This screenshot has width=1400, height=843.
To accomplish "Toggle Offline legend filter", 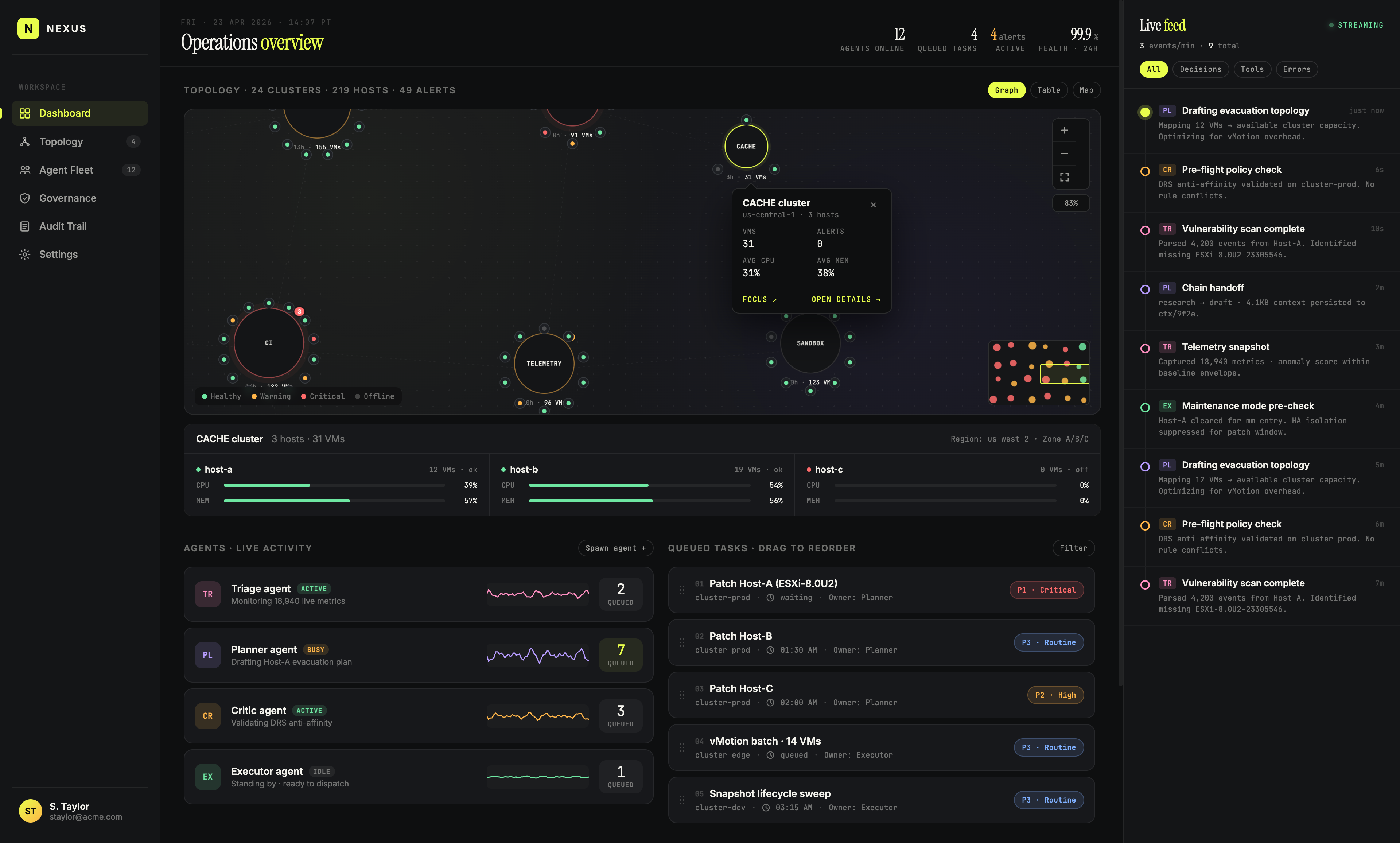I will [374, 396].
